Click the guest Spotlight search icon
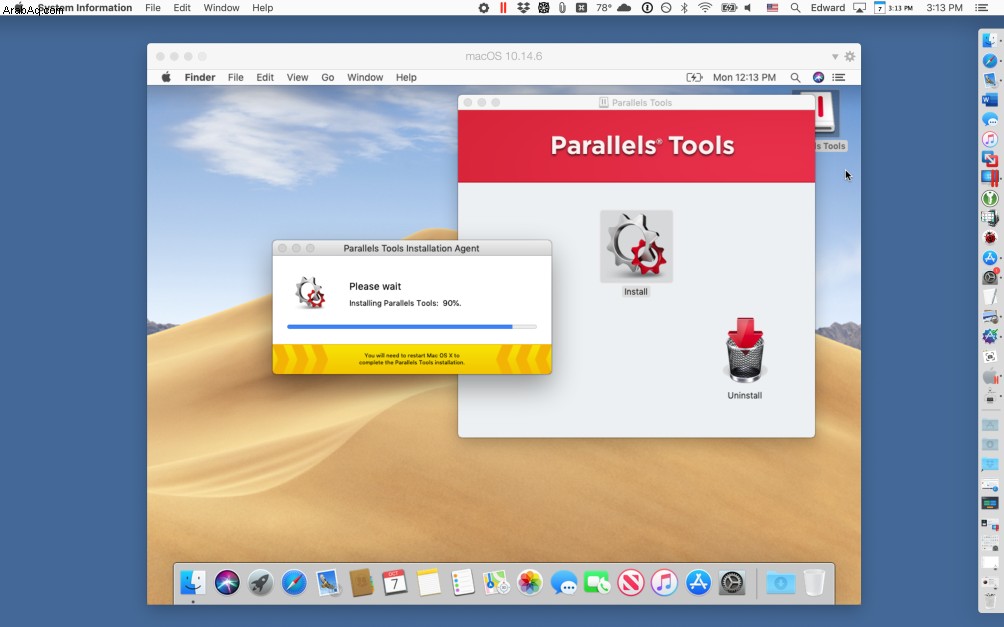Image resolution: width=1004 pixels, height=627 pixels. (795, 77)
